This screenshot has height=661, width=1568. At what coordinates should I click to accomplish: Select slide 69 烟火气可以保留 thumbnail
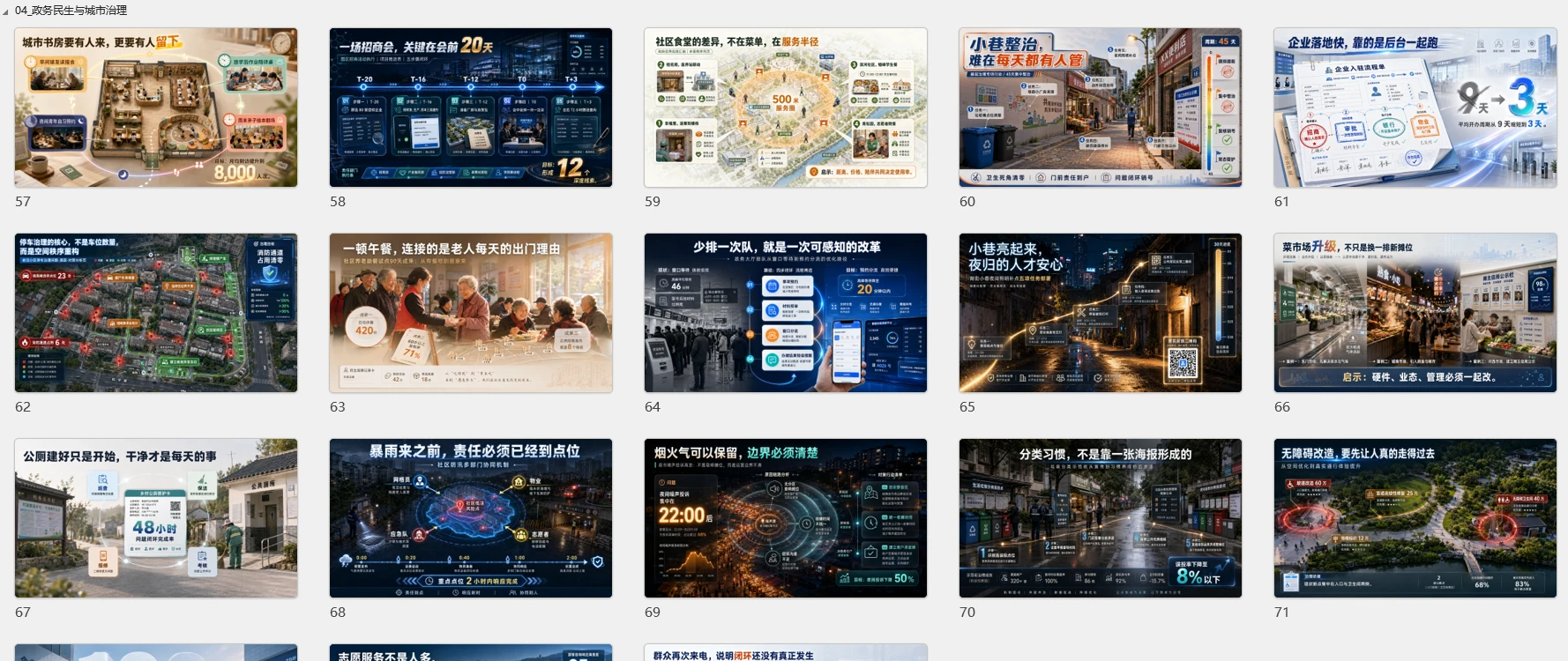point(786,518)
